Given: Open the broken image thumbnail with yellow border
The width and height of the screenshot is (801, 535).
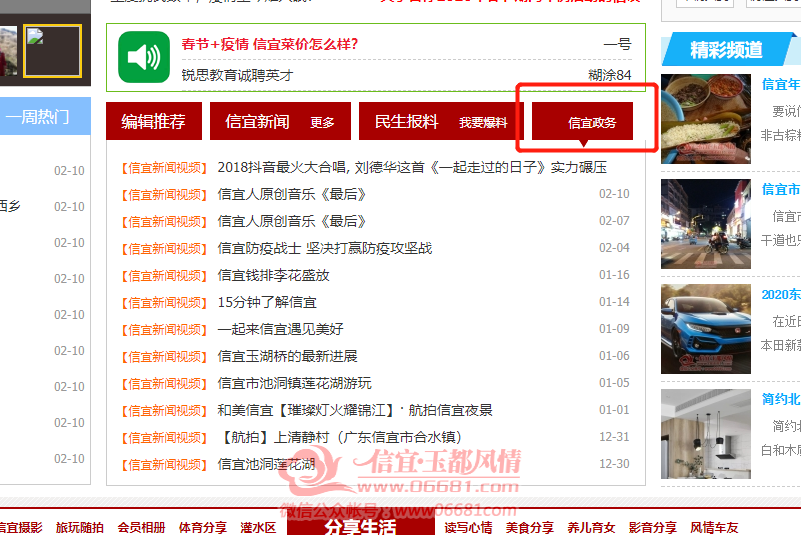Looking at the screenshot, I should coord(53,51).
